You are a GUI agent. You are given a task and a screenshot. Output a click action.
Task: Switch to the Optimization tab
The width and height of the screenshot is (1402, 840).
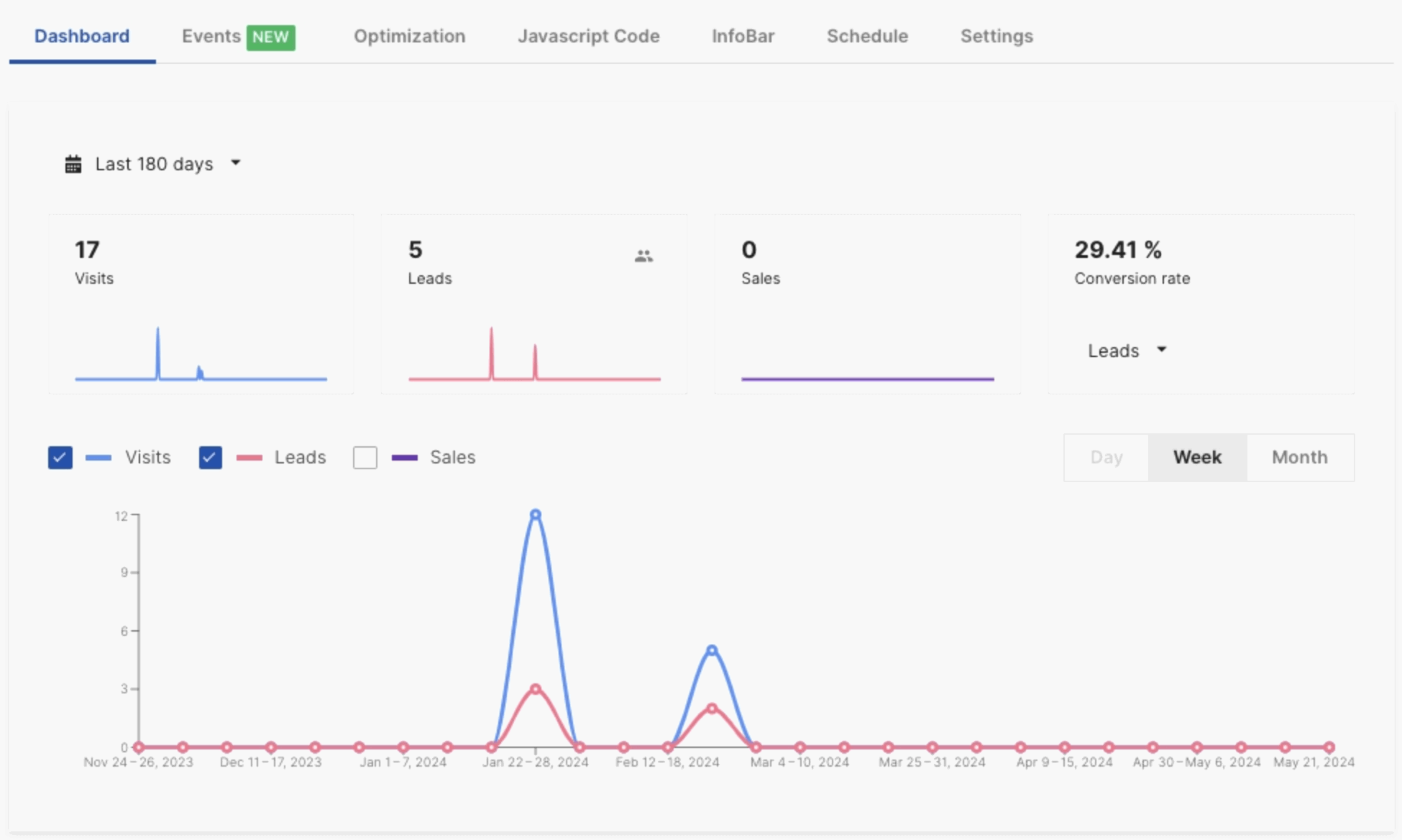pos(409,37)
